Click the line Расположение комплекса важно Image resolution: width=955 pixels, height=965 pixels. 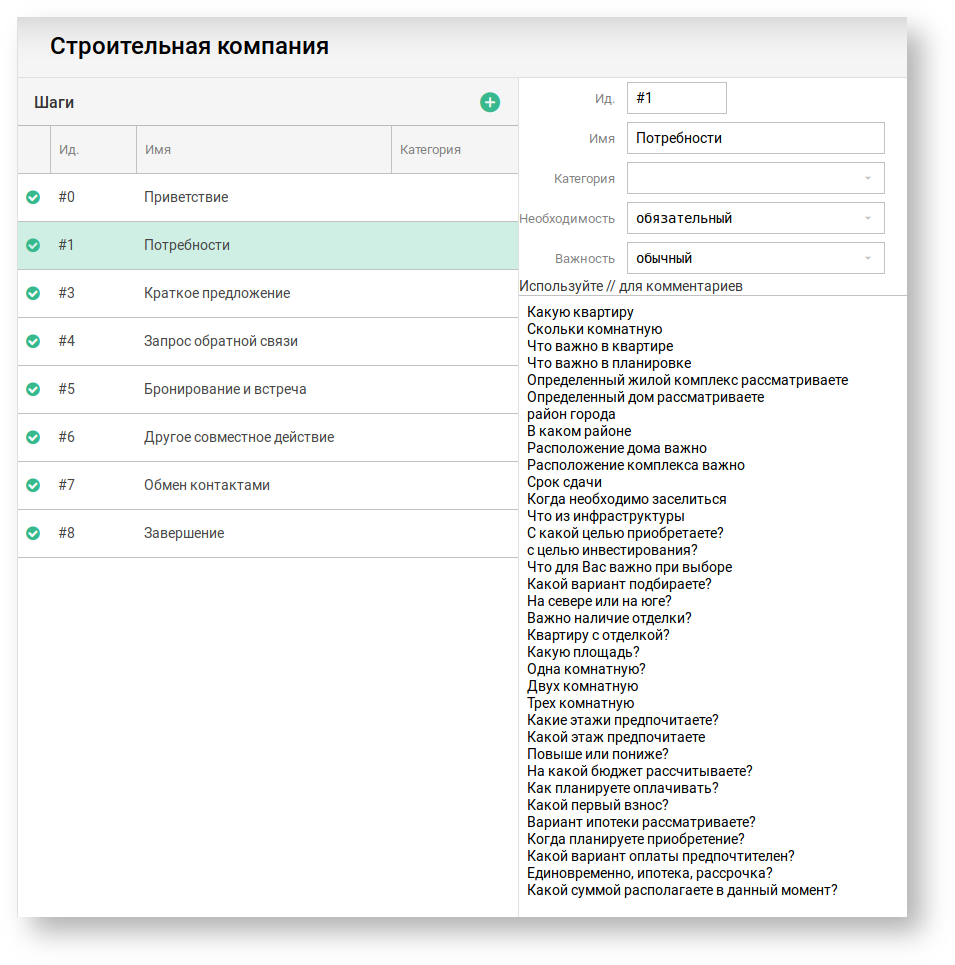click(636, 465)
